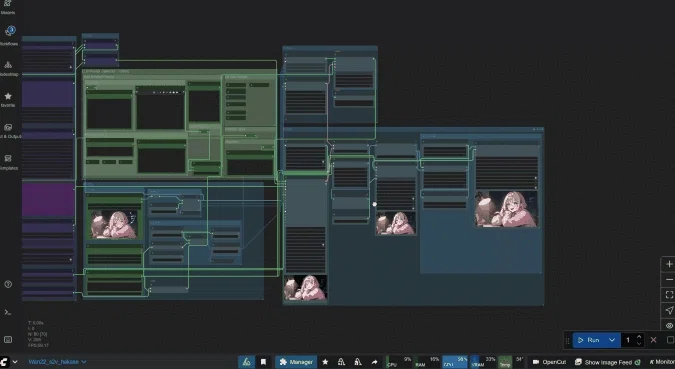Click the magenta-colored node in left column
The height and width of the screenshot is (369, 675).
(x=48, y=200)
